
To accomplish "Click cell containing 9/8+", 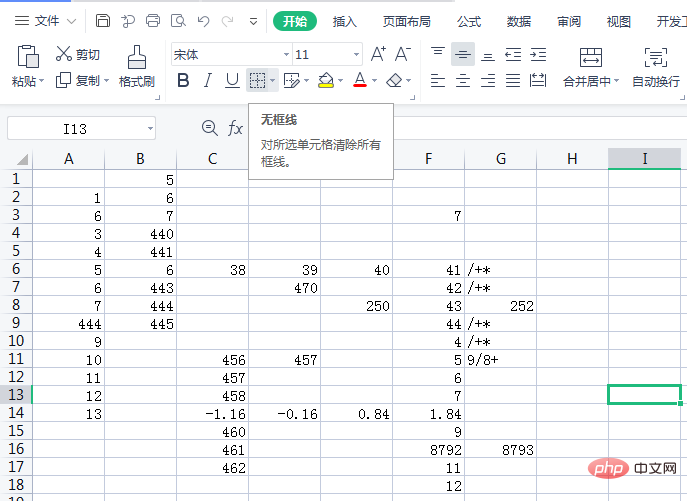I will [x=501, y=360].
